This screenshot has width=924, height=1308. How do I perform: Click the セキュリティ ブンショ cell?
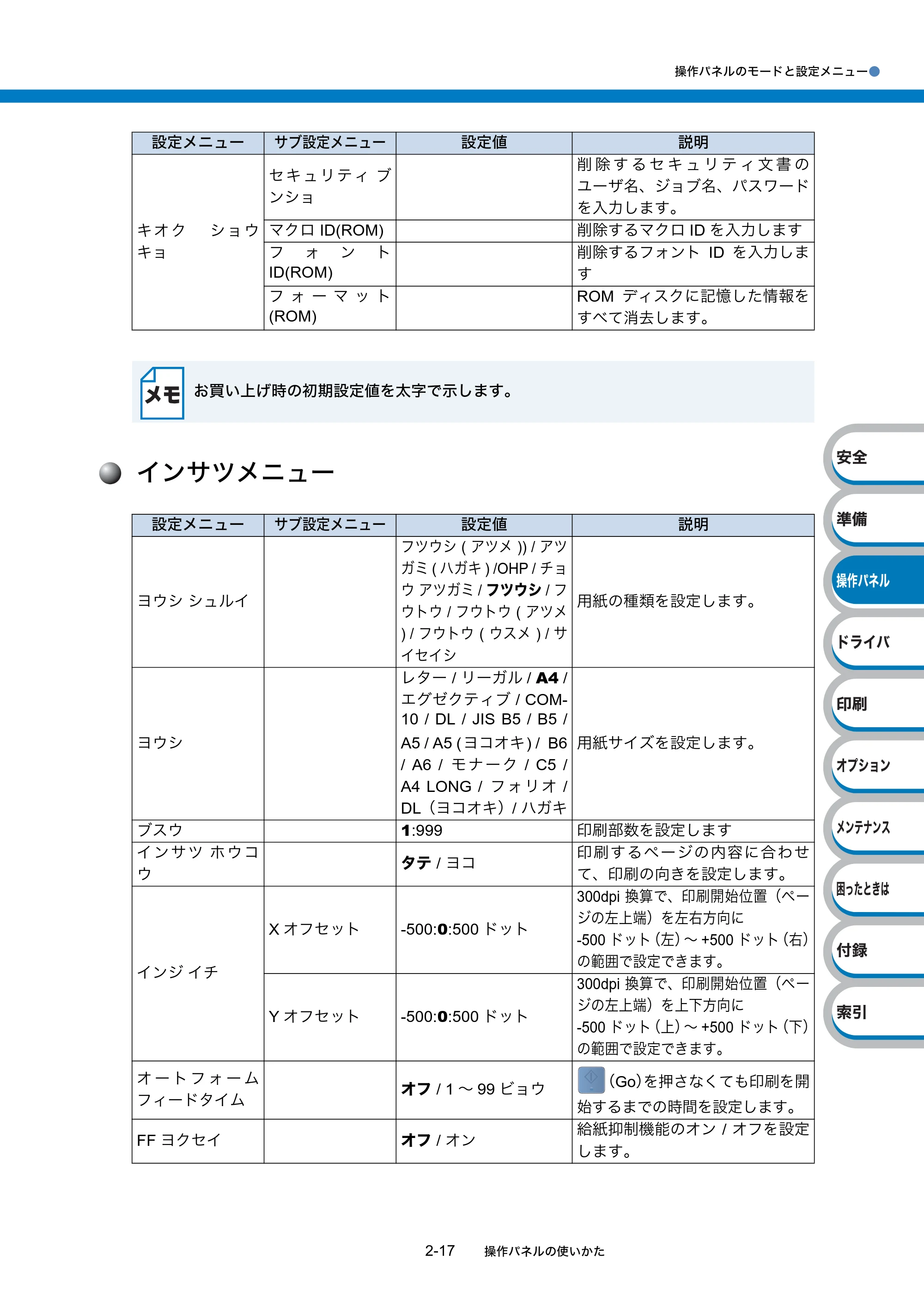pos(330,187)
